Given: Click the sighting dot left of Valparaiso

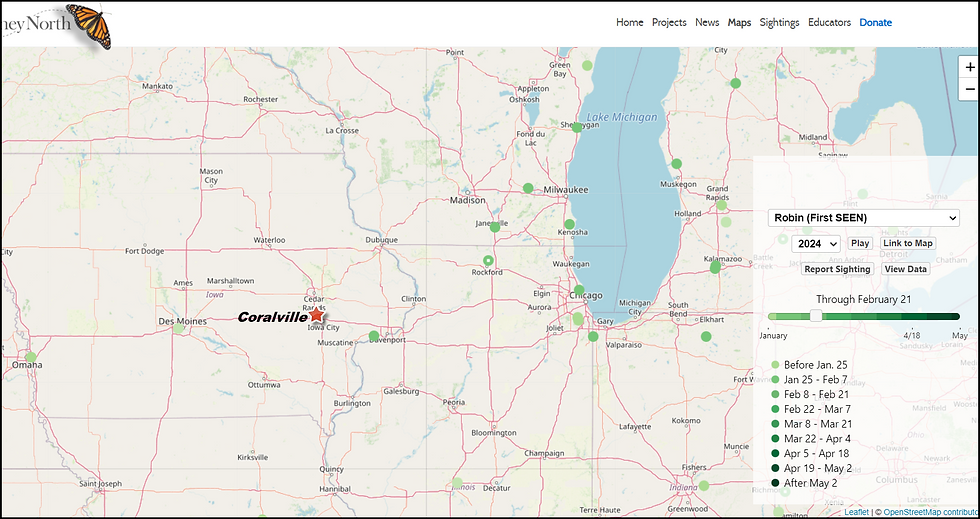Looking at the screenshot, I should (593, 336).
